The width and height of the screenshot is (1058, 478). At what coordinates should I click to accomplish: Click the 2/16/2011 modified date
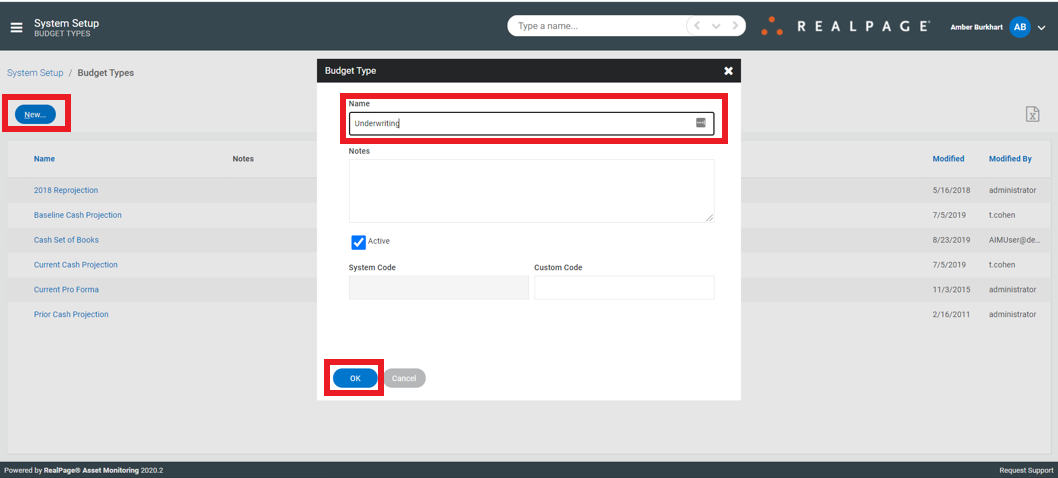pyautogui.click(x=951, y=314)
